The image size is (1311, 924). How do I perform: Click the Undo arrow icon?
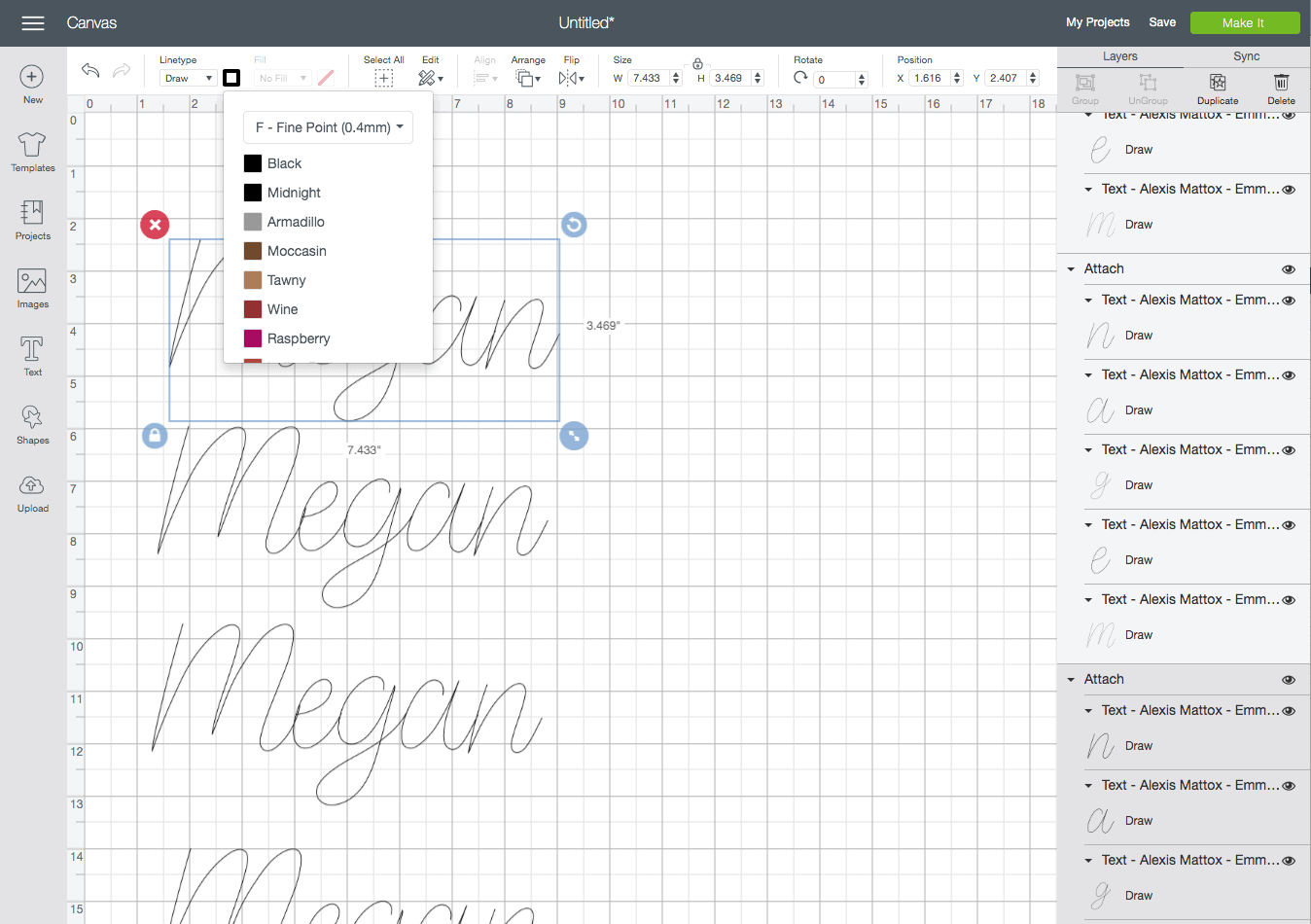pos(90,70)
